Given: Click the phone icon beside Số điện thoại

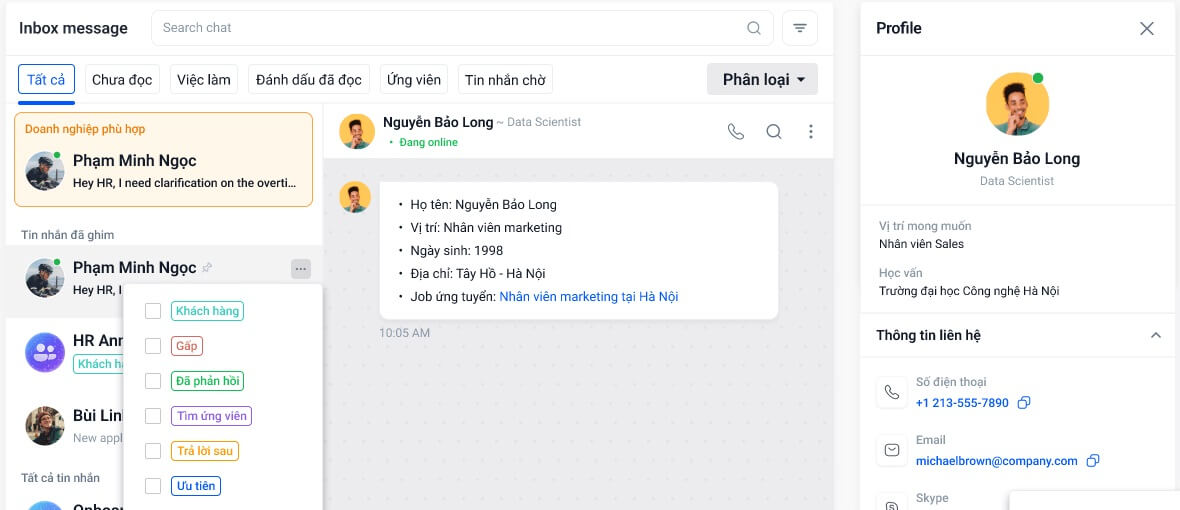Looking at the screenshot, I should [892, 392].
